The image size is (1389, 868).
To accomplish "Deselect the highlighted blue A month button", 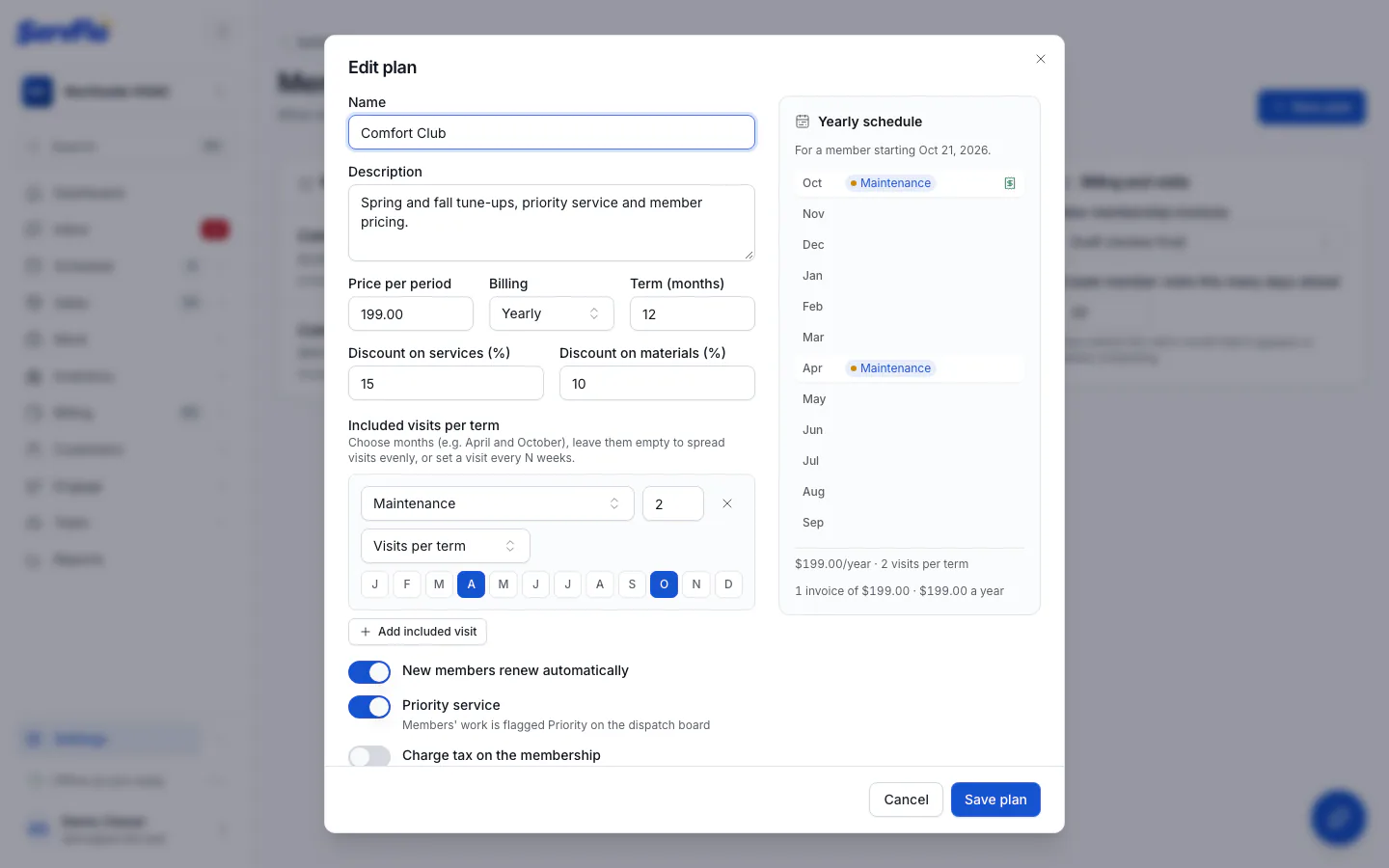I will 471,584.
